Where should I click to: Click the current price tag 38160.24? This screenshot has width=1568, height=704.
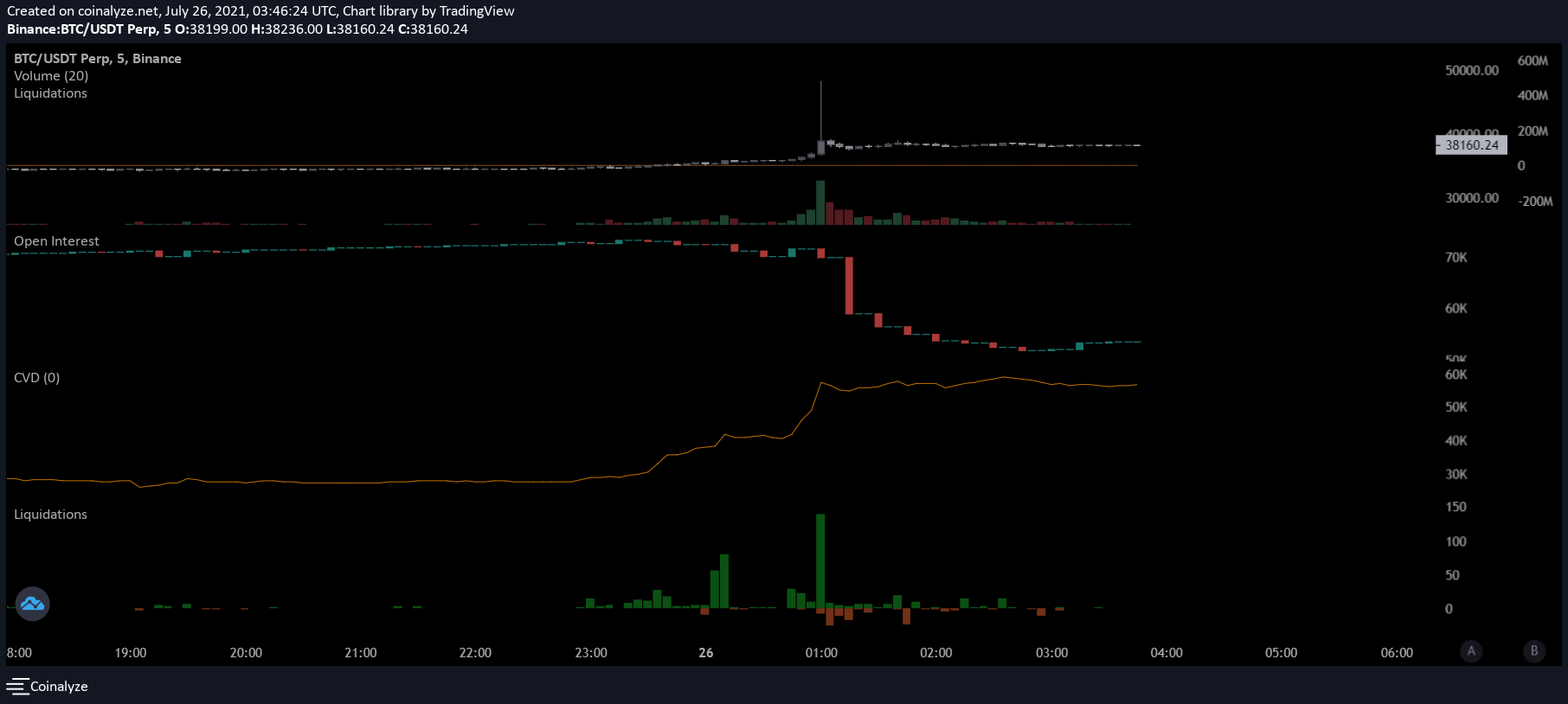1471,145
